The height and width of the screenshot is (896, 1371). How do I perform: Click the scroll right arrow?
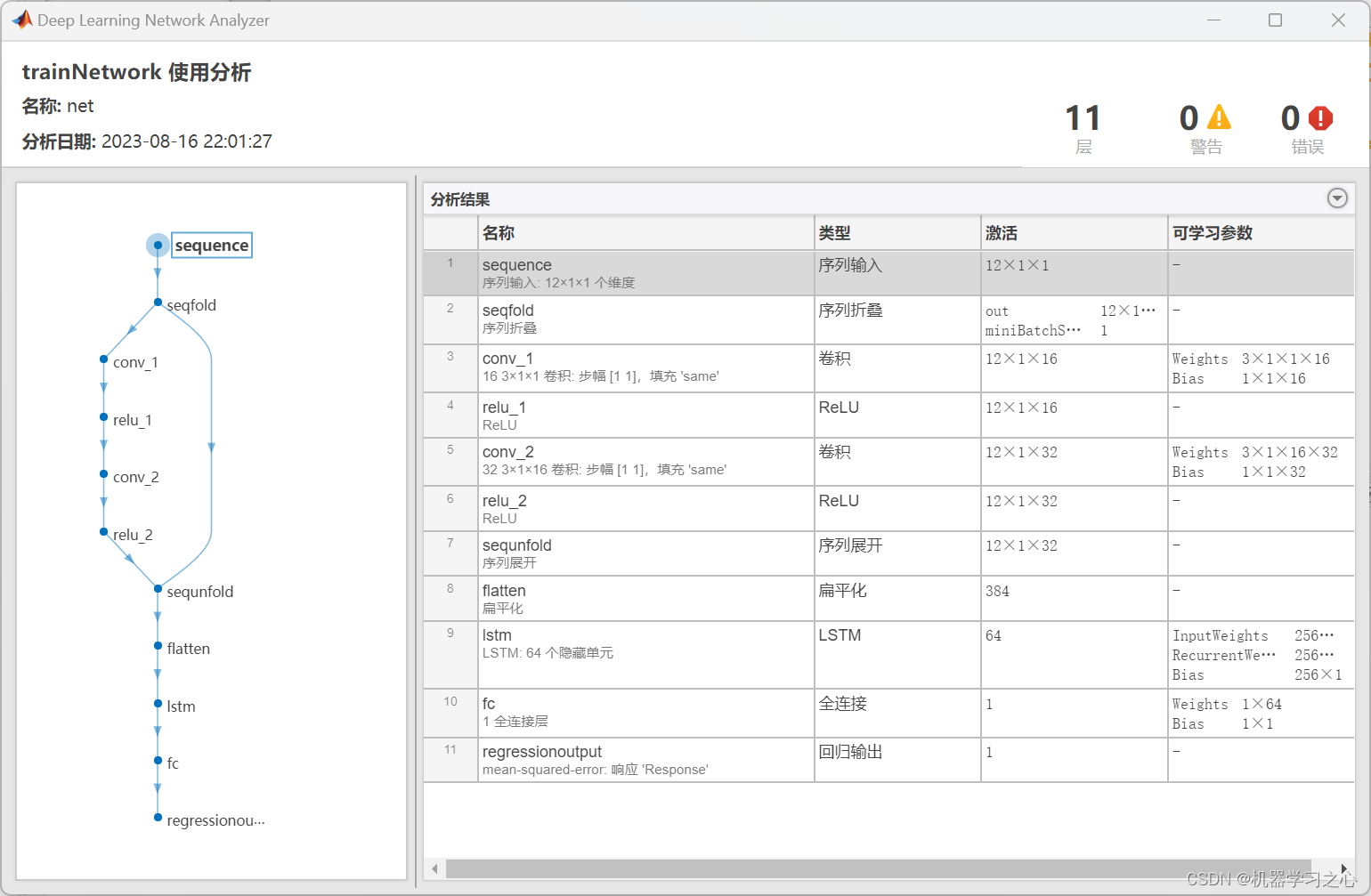click(1343, 868)
